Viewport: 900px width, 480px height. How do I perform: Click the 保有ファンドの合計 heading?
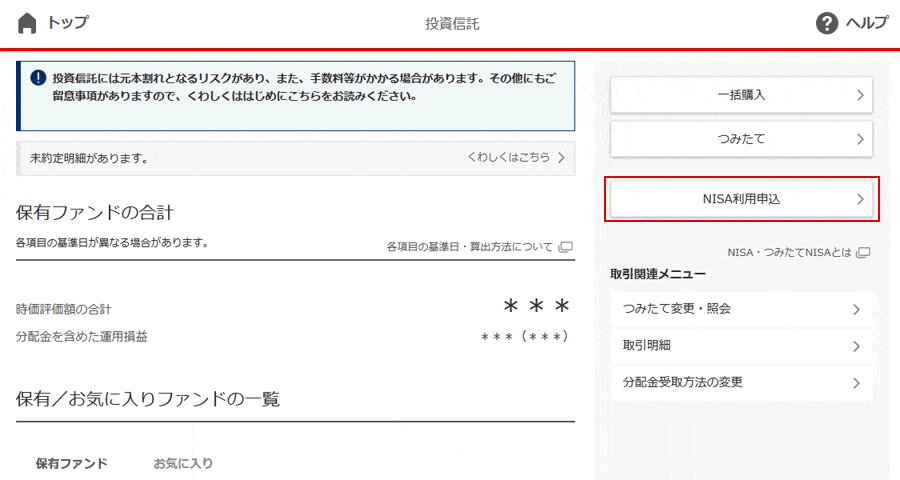(x=95, y=213)
